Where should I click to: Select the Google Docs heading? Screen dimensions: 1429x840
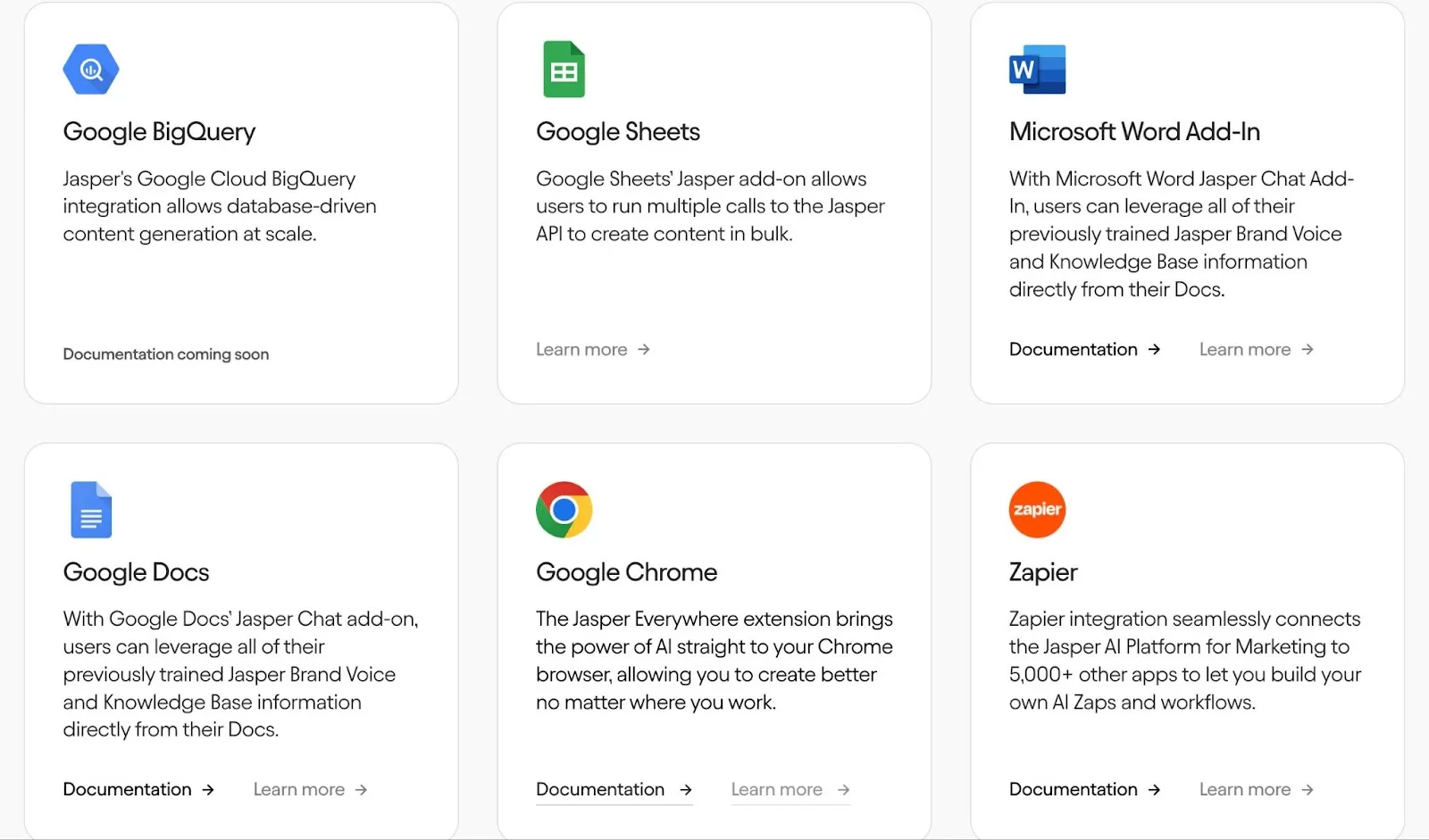coord(136,572)
